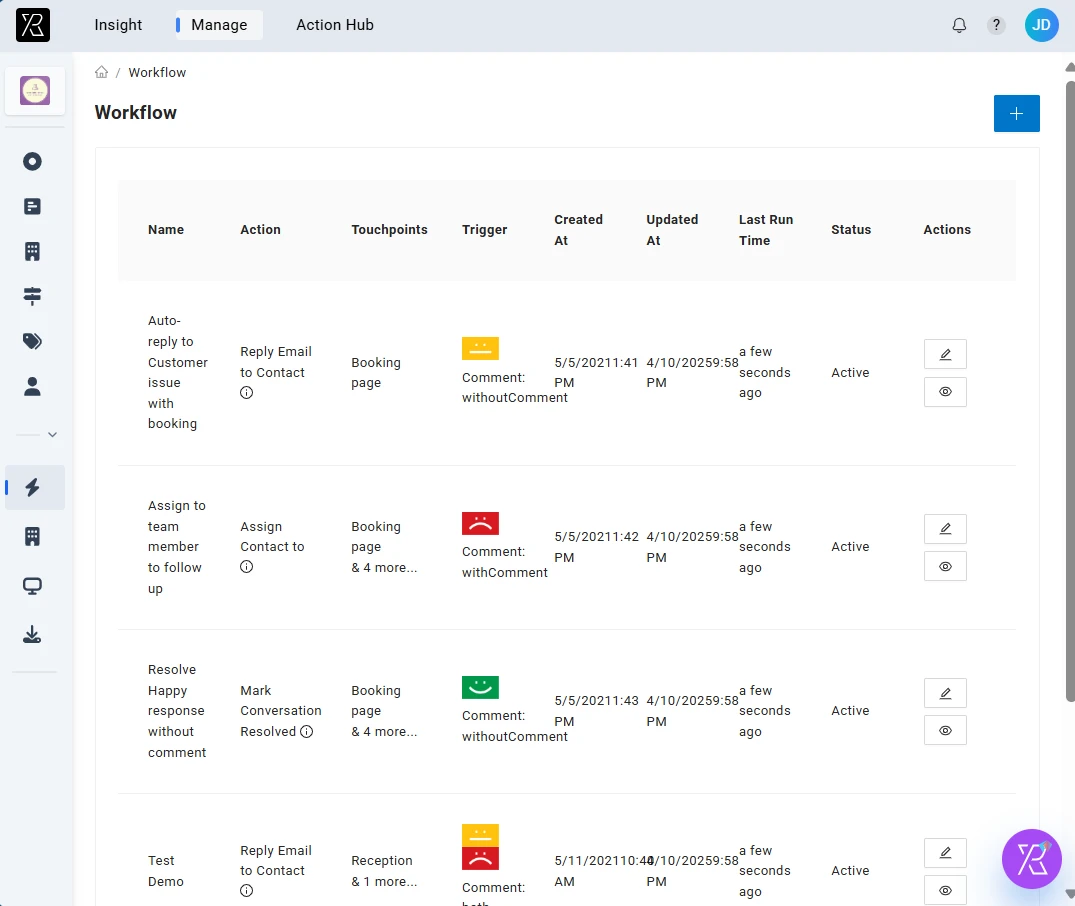Open the contacts person icon in sidebar
Image resolution: width=1075 pixels, height=906 pixels.
point(31,386)
